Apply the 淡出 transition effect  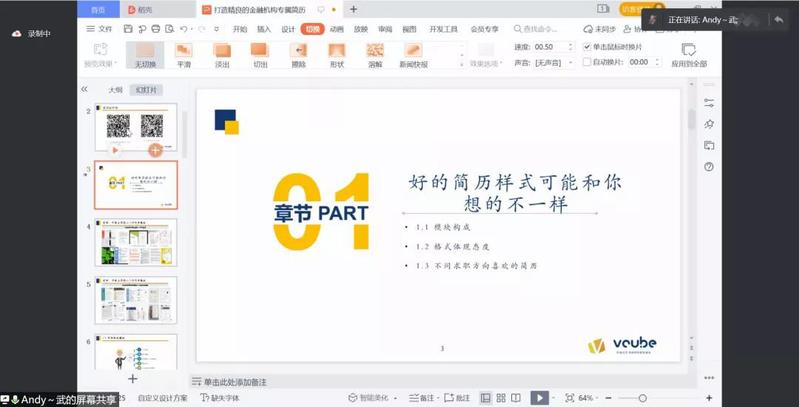[221, 54]
